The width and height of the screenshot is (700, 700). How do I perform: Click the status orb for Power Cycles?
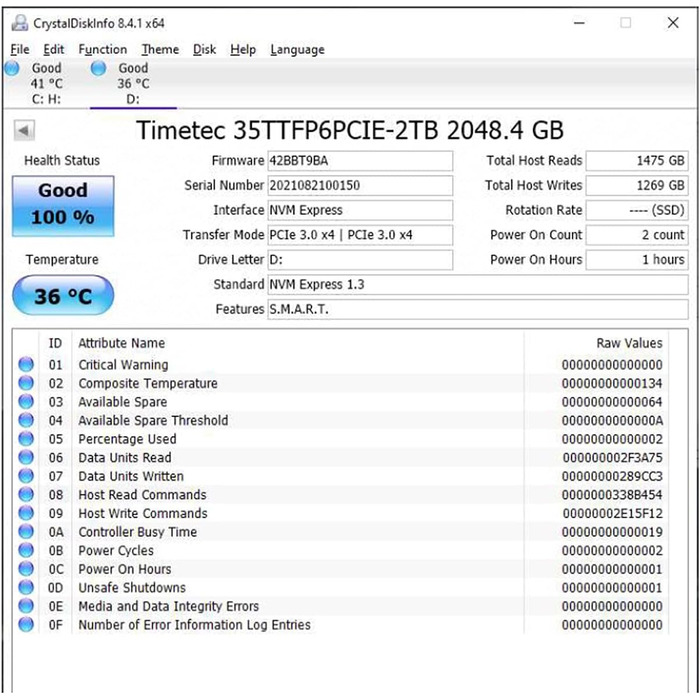coord(26,550)
